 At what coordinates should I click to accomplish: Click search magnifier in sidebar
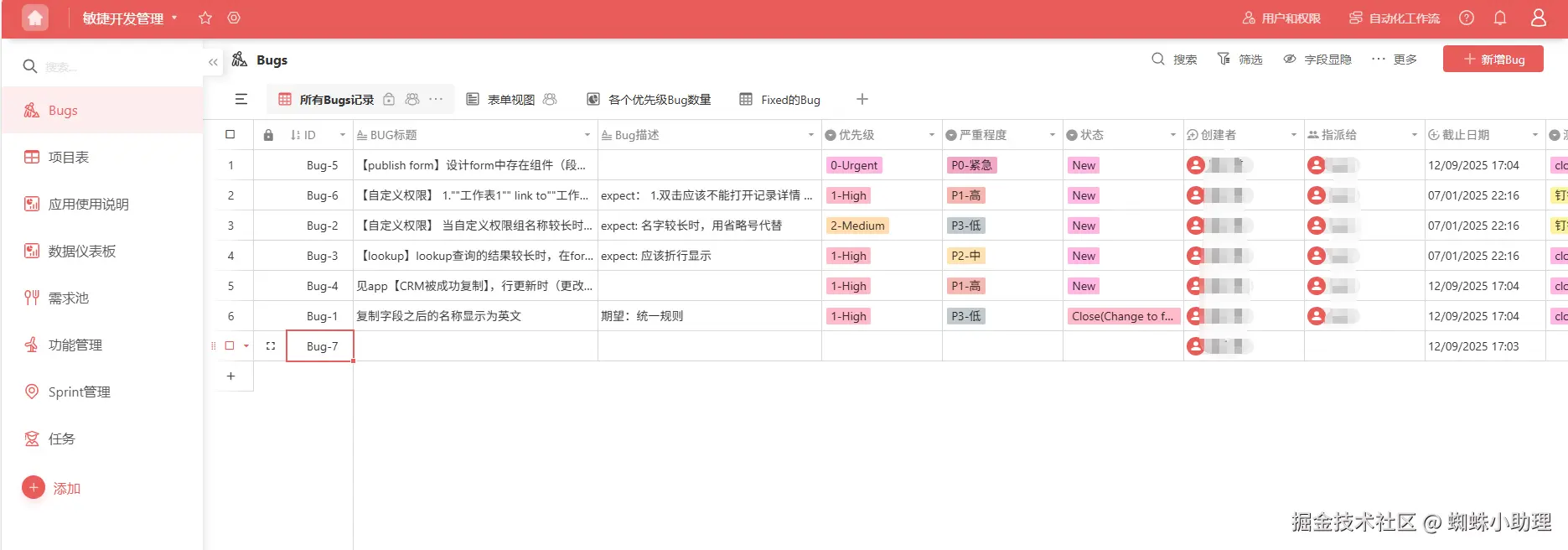tap(30, 66)
